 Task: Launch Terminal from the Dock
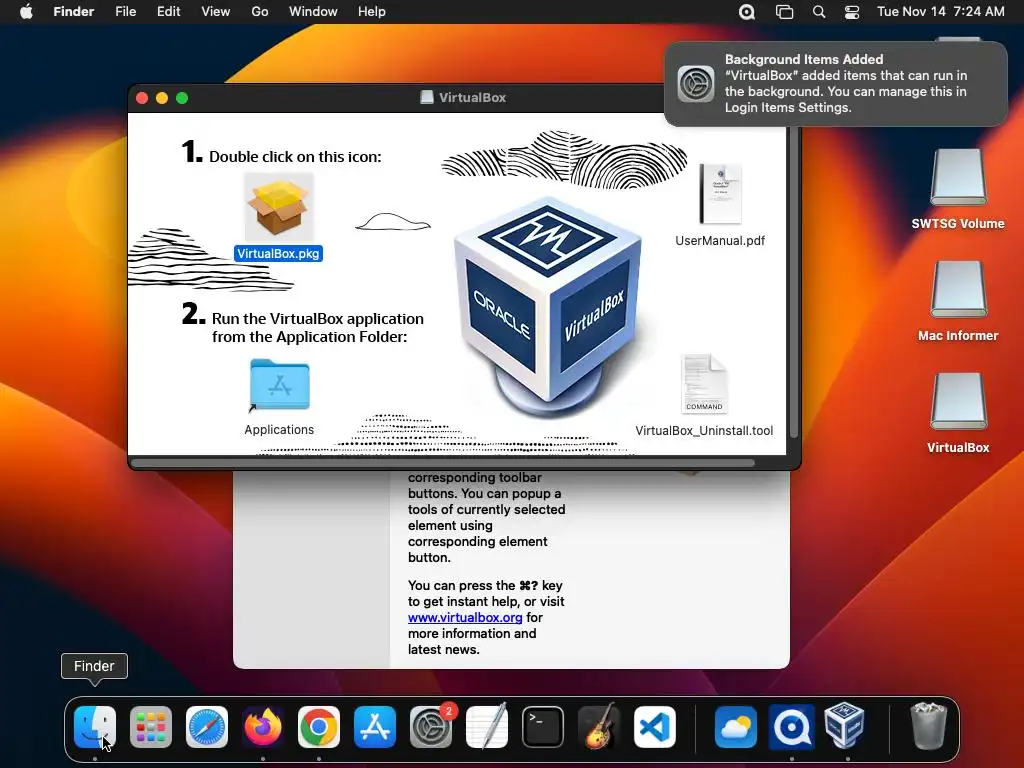(x=543, y=727)
